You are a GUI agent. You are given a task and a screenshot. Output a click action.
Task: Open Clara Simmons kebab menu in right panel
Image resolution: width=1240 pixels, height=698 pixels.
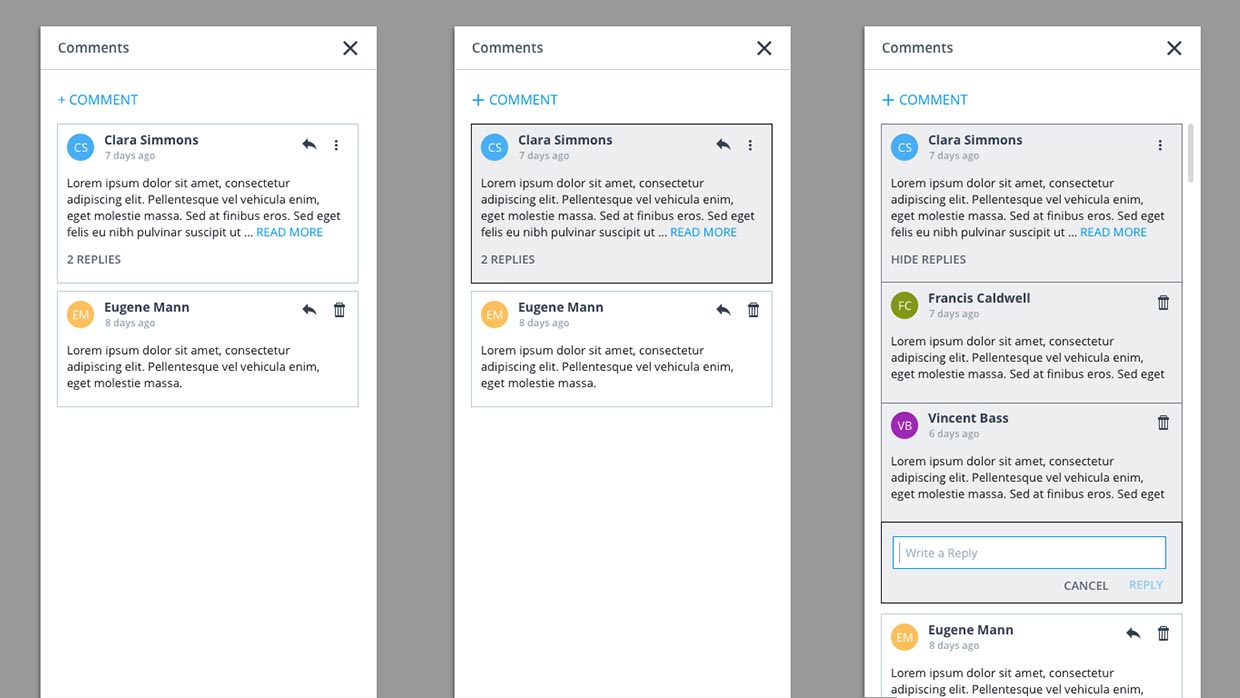(x=1160, y=145)
